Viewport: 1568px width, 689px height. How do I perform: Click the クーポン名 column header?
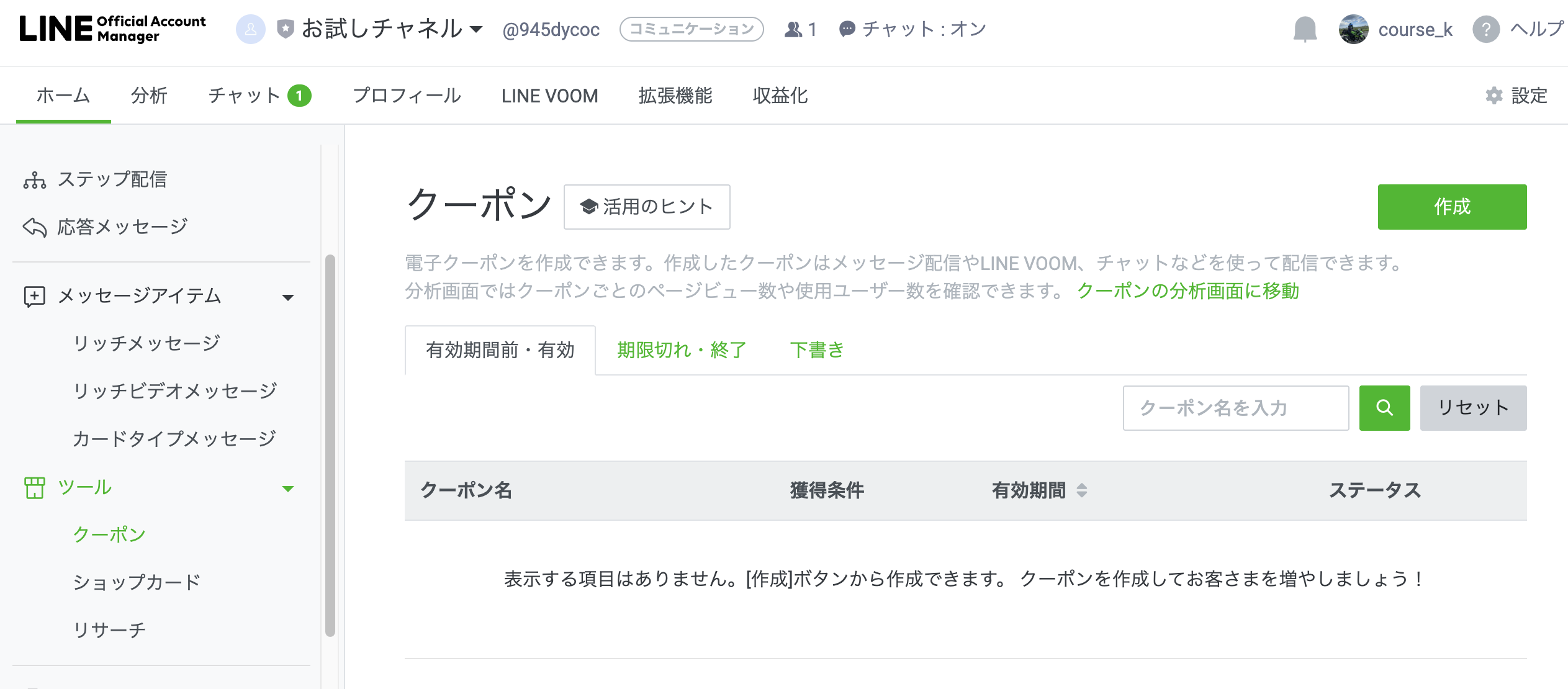point(466,490)
